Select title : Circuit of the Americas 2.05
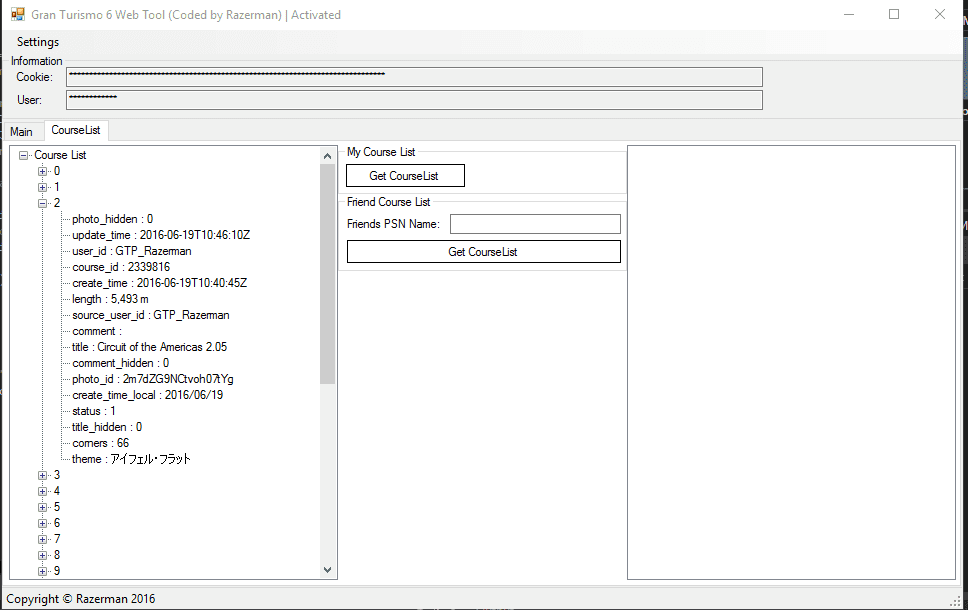The width and height of the screenshot is (968, 610). pos(149,348)
